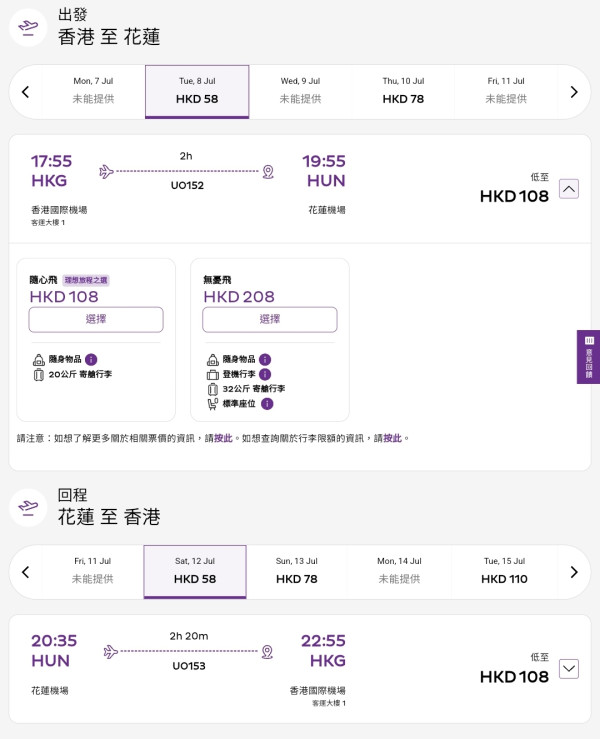Screen dimensions: 600x739
Task: Click the 理想旅程之選 badge
Action: click(86, 280)
